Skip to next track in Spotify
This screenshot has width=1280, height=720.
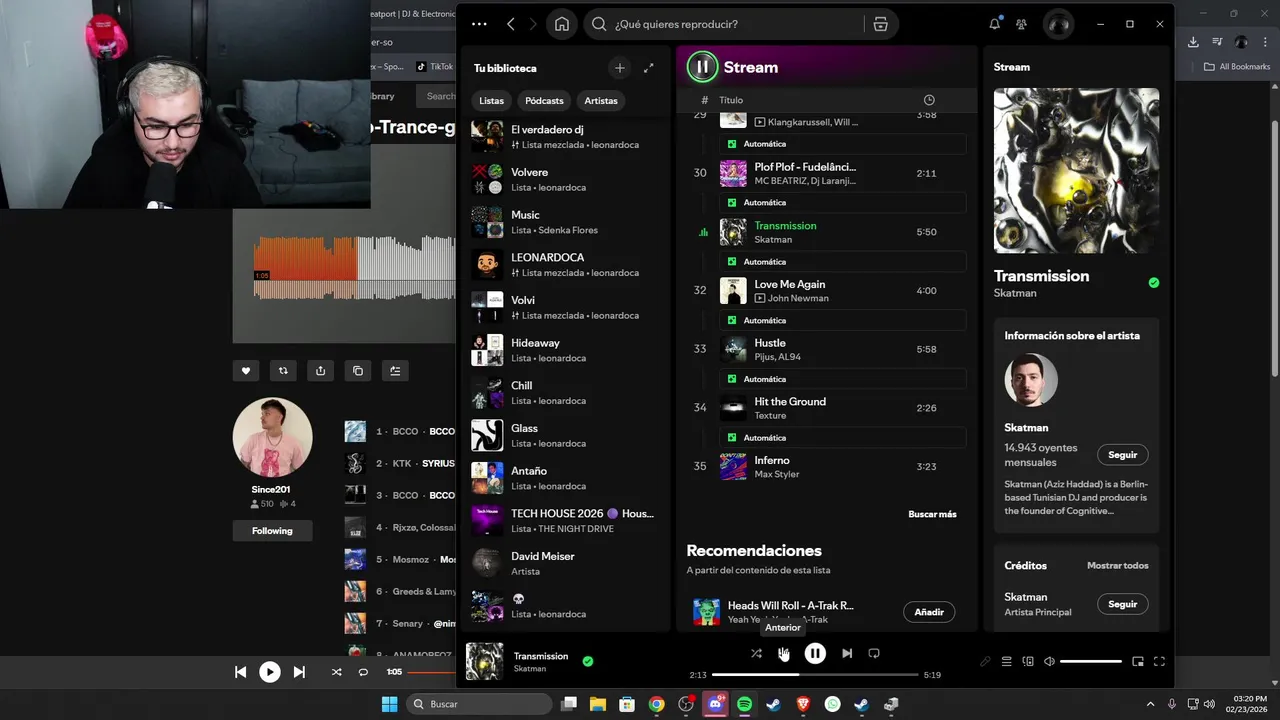(847, 653)
